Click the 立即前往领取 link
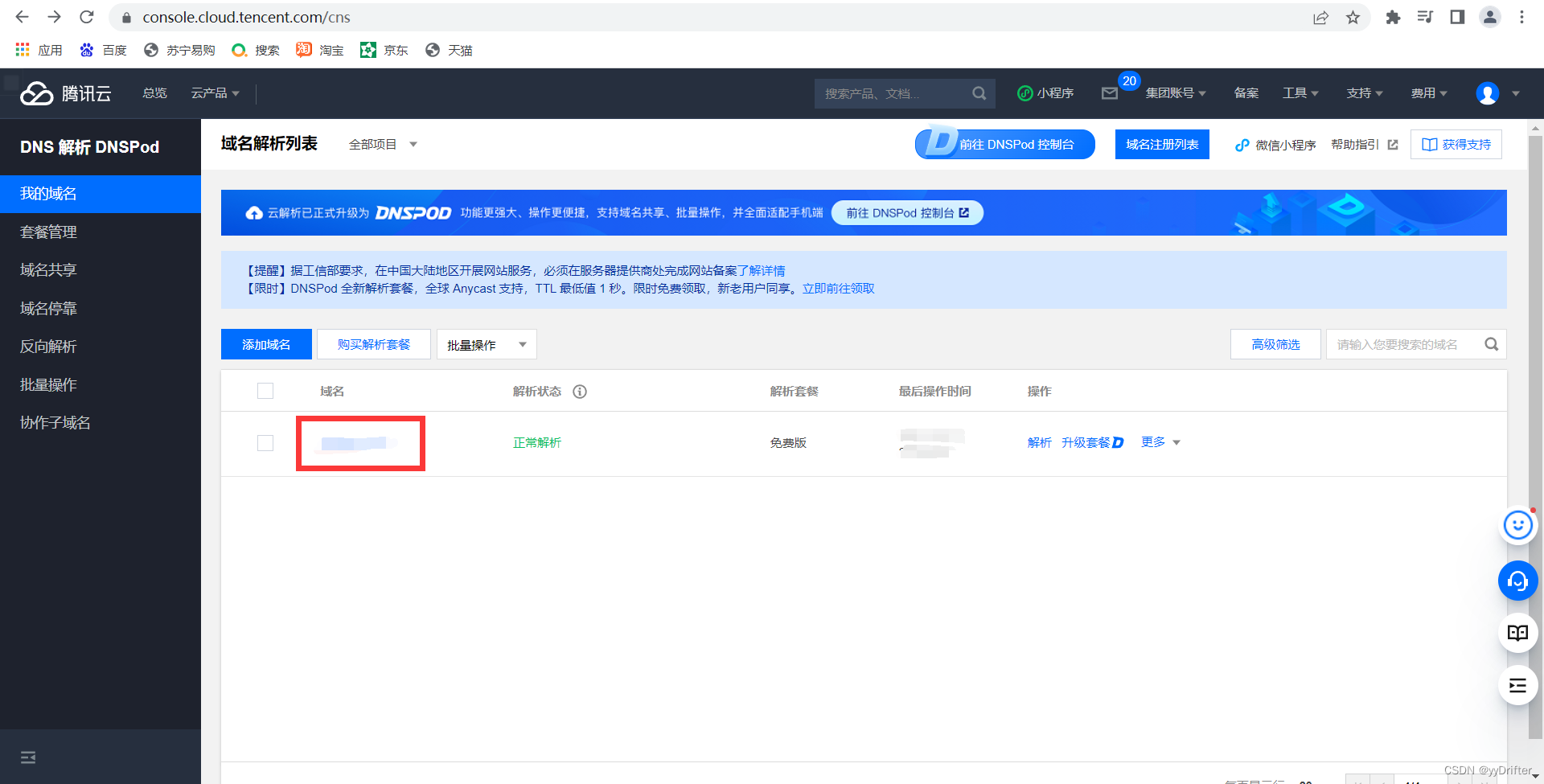1544x784 pixels. pyautogui.click(x=838, y=289)
